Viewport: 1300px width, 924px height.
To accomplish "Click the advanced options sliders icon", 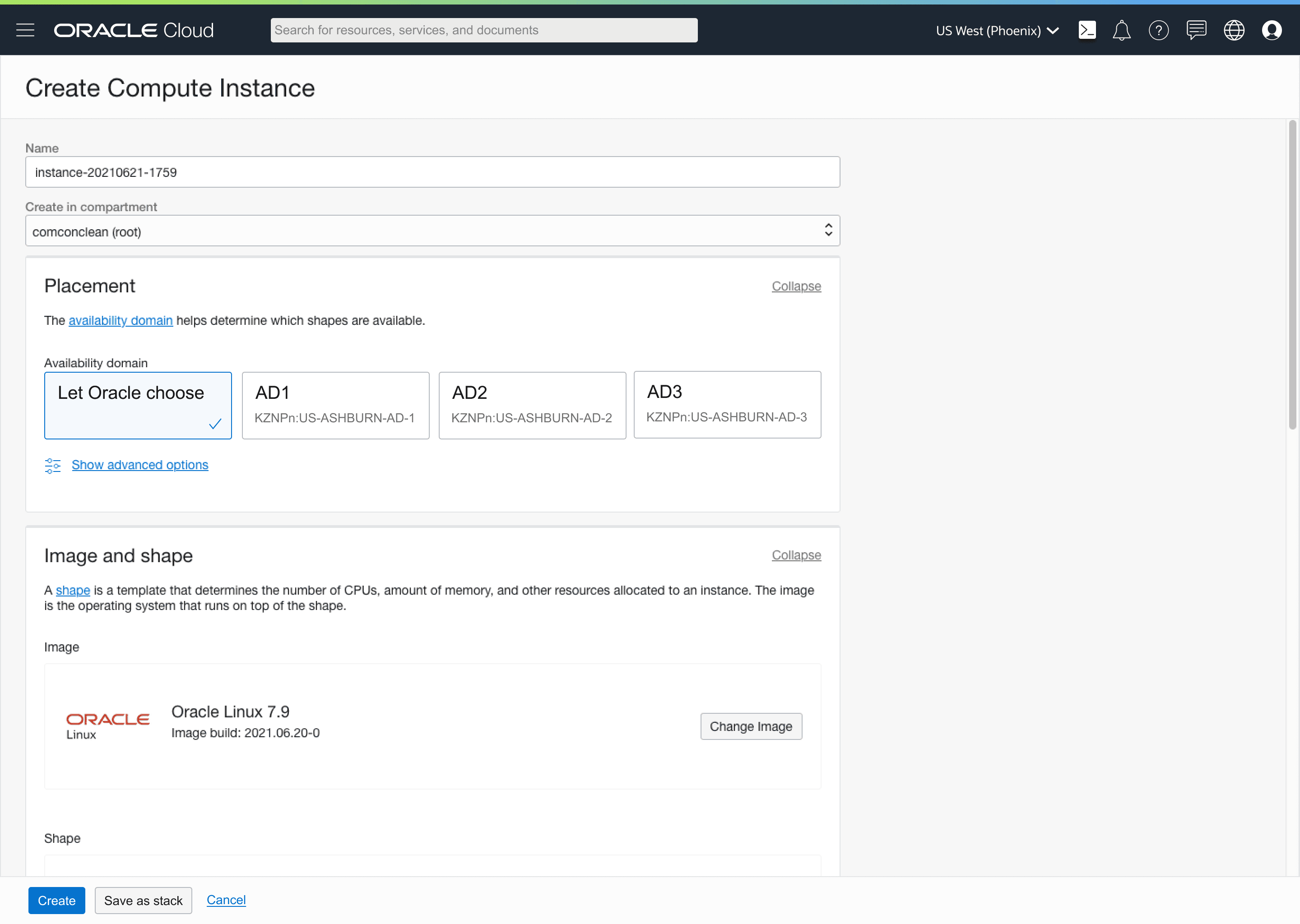I will point(52,466).
